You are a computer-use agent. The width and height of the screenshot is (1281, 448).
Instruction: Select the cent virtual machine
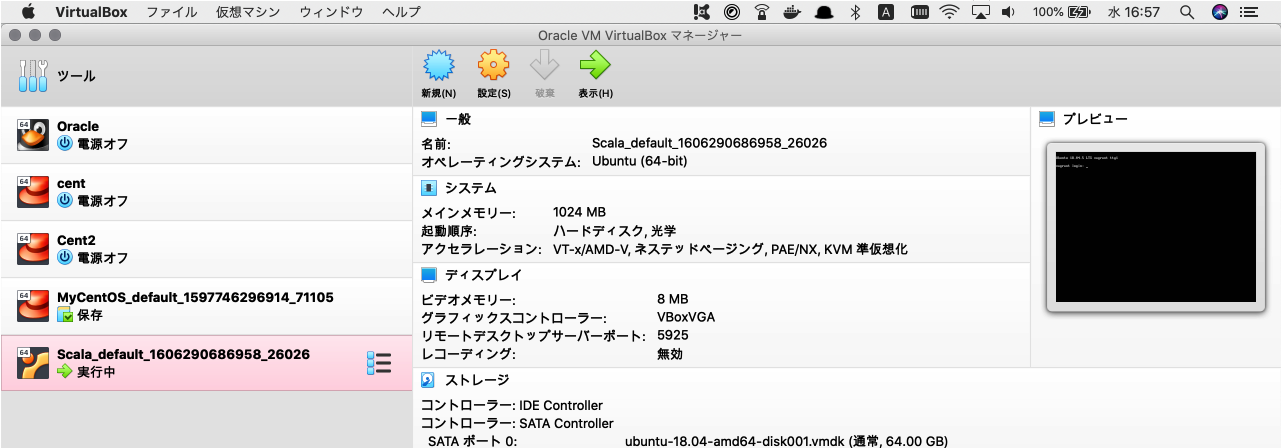206,192
